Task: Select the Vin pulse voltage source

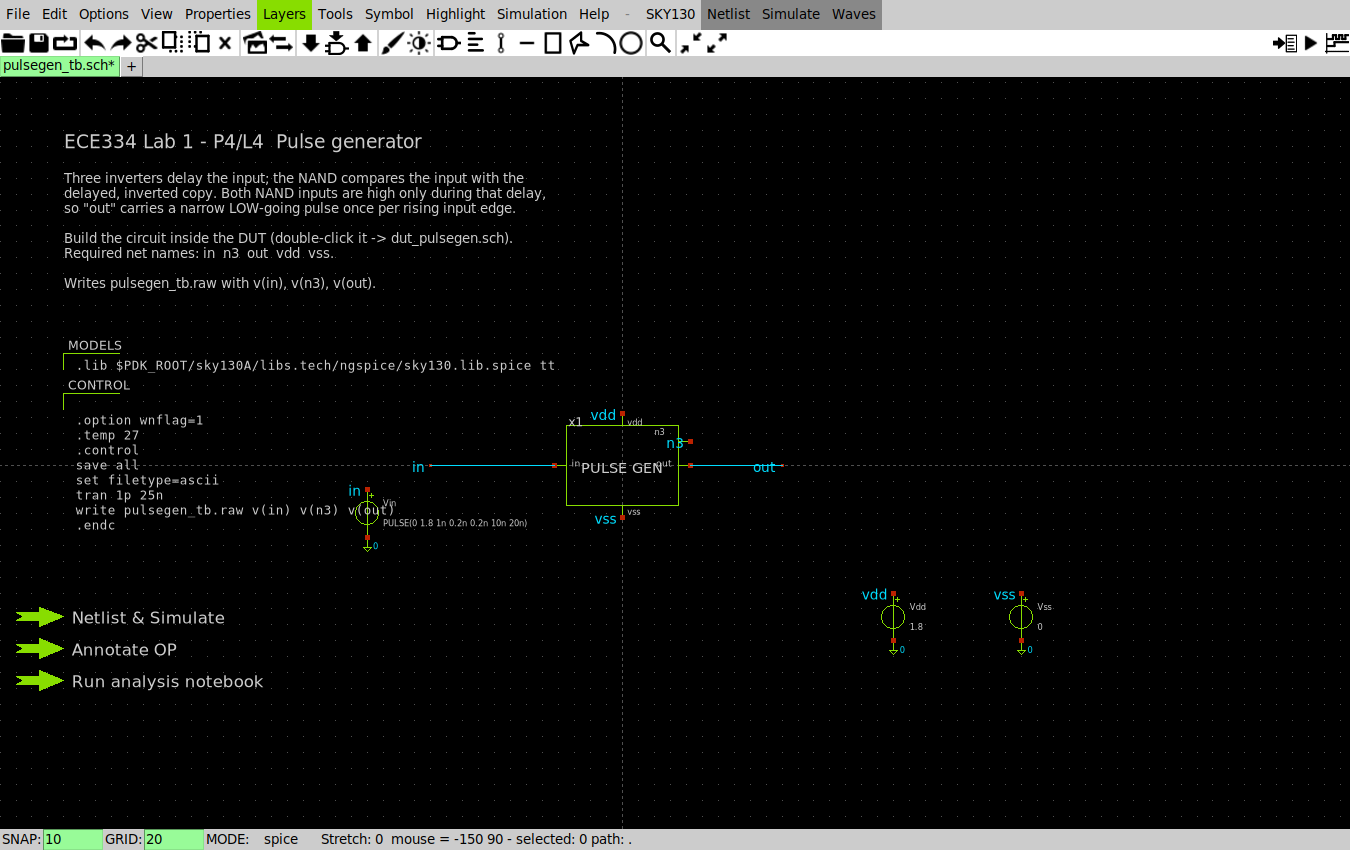Action: pos(367,514)
